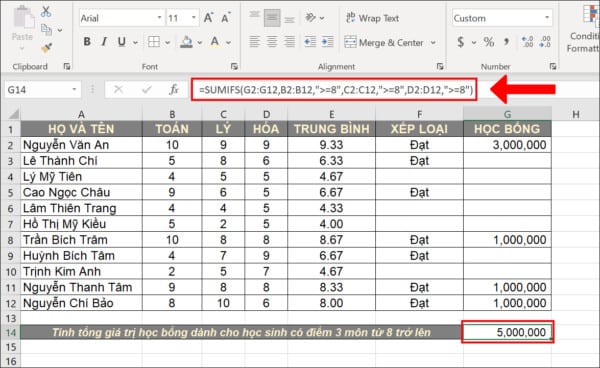The image size is (600, 368).
Task: Decrease indent of cell
Action: coord(310,42)
